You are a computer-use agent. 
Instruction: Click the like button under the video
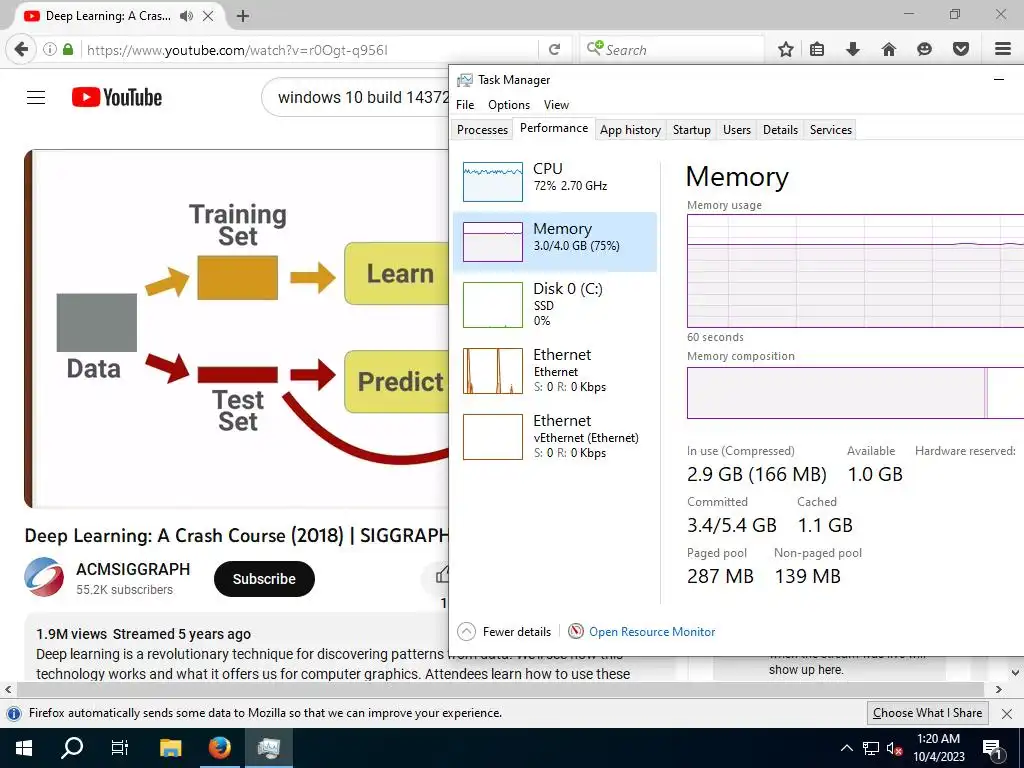pos(442,575)
